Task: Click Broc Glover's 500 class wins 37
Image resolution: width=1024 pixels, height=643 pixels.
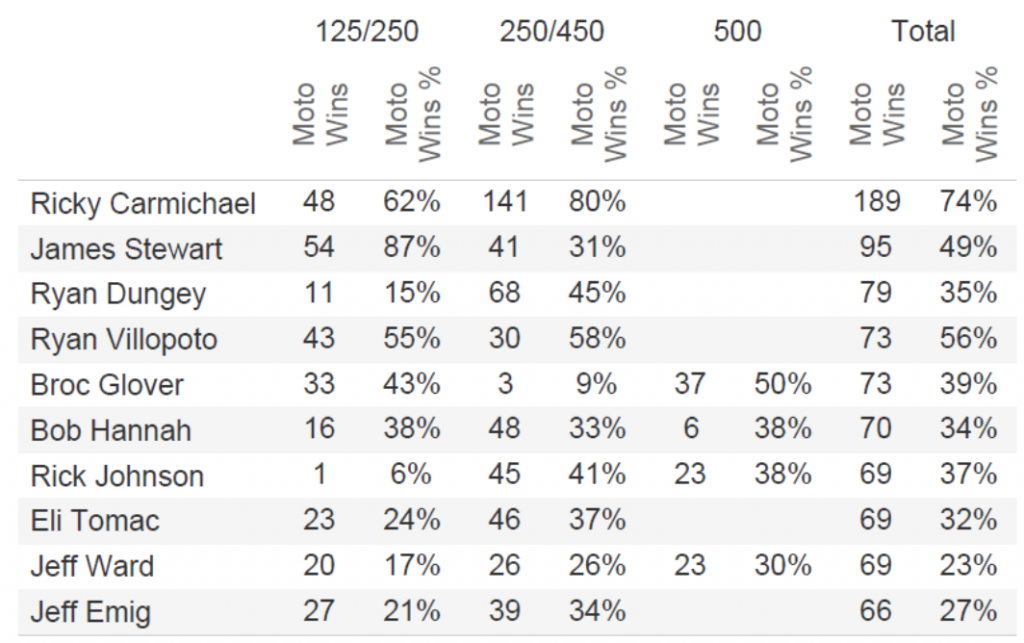Action: coord(690,384)
